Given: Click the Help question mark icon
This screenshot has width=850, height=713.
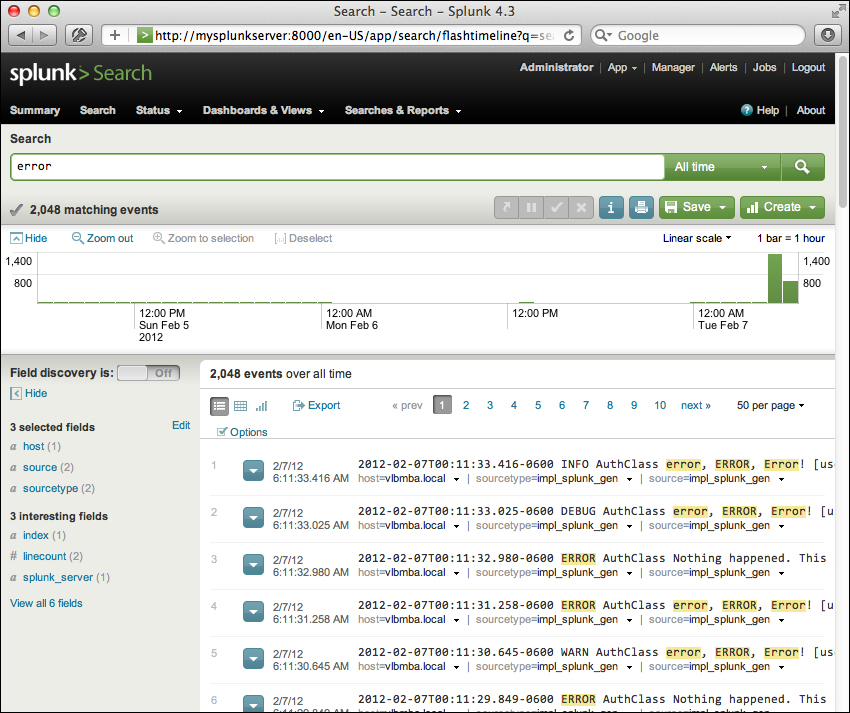Looking at the screenshot, I should tap(746, 110).
